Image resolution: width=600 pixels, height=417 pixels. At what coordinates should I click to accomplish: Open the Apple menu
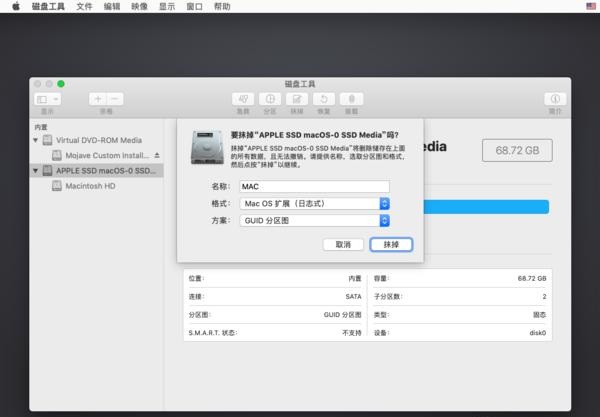pyautogui.click(x=16, y=6)
